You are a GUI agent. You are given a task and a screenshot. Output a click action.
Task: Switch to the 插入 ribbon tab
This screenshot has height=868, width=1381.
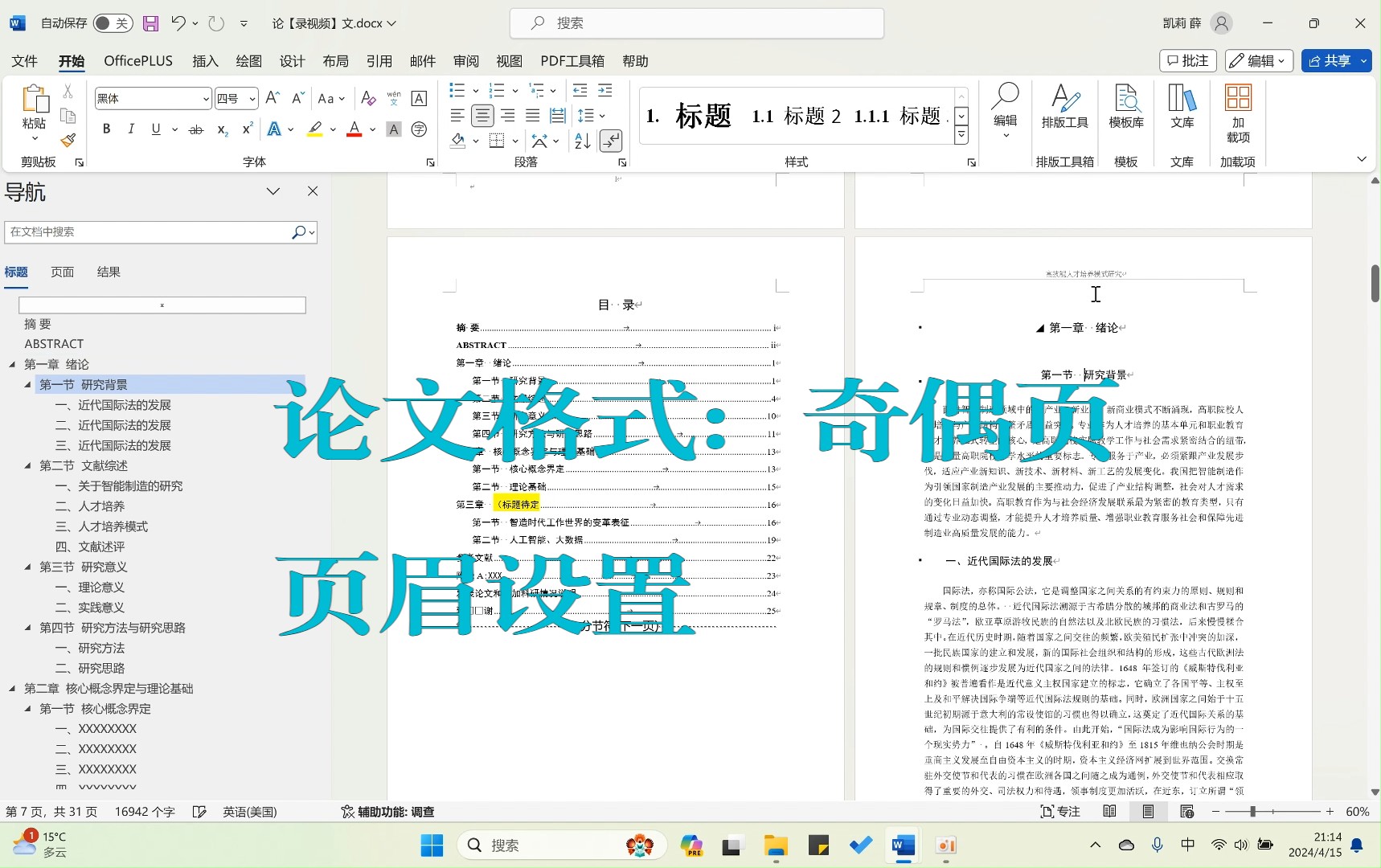pyautogui.click(x=205, y=60)
